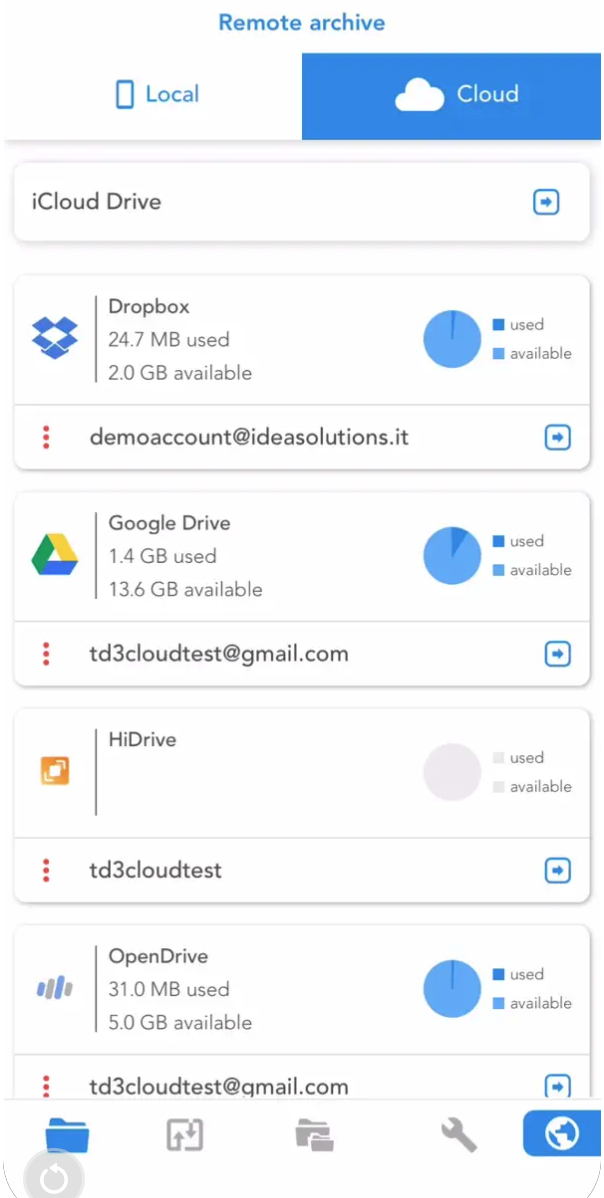Open the wrench settings icon
Screen dimensions: 604x1198
[x=458, y=1135]
